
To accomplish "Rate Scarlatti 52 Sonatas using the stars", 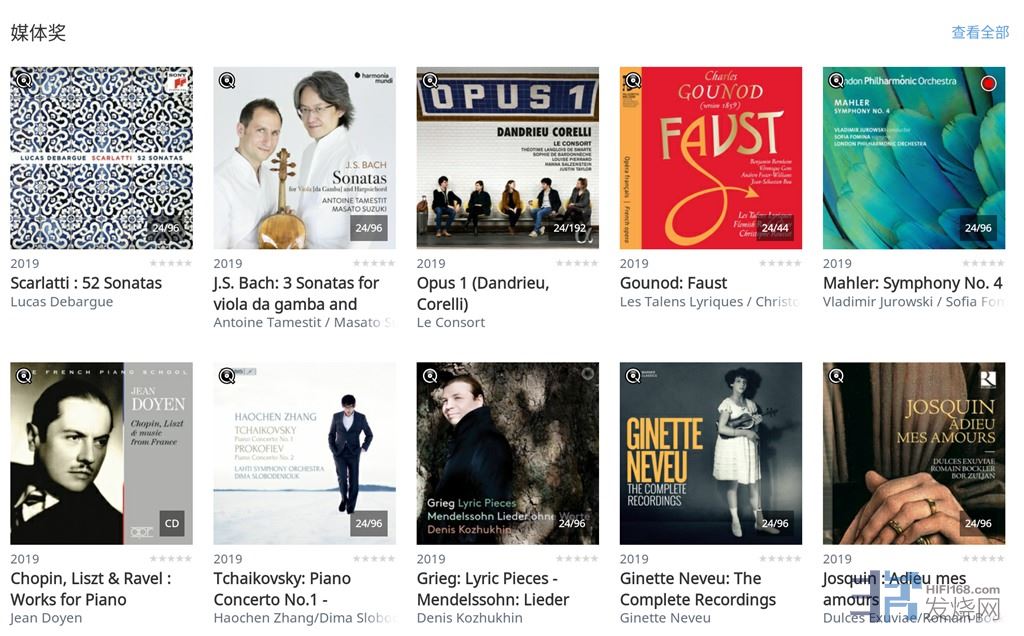I will coord(171,264).
